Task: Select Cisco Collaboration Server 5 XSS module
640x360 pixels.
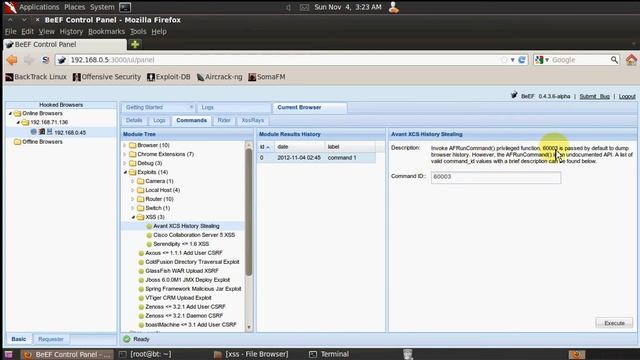Action: click(194, 235)
